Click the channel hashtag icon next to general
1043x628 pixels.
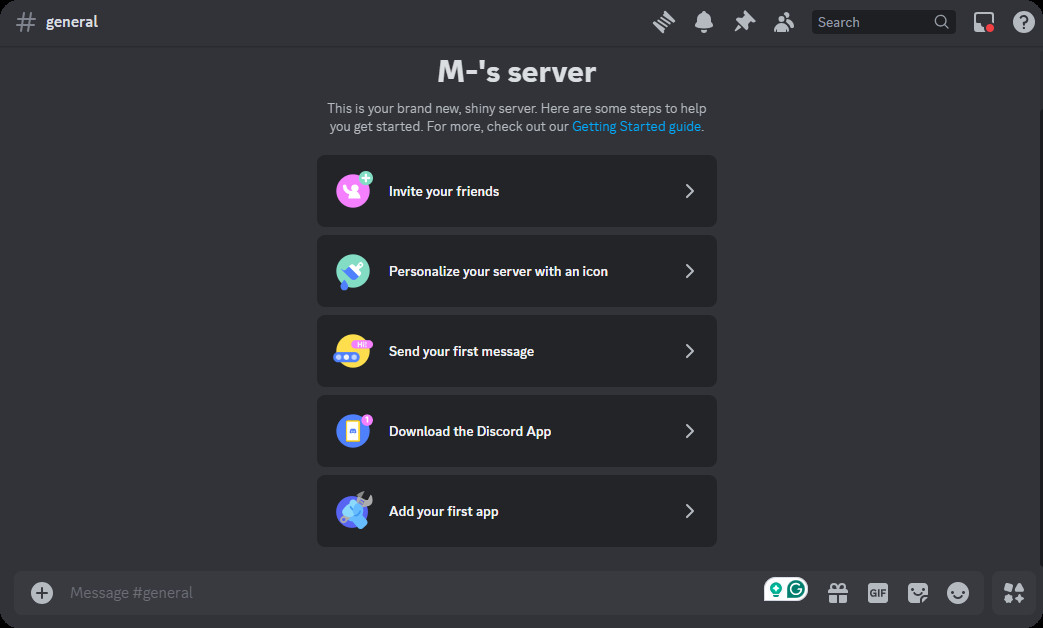click(x=26, y=22)
